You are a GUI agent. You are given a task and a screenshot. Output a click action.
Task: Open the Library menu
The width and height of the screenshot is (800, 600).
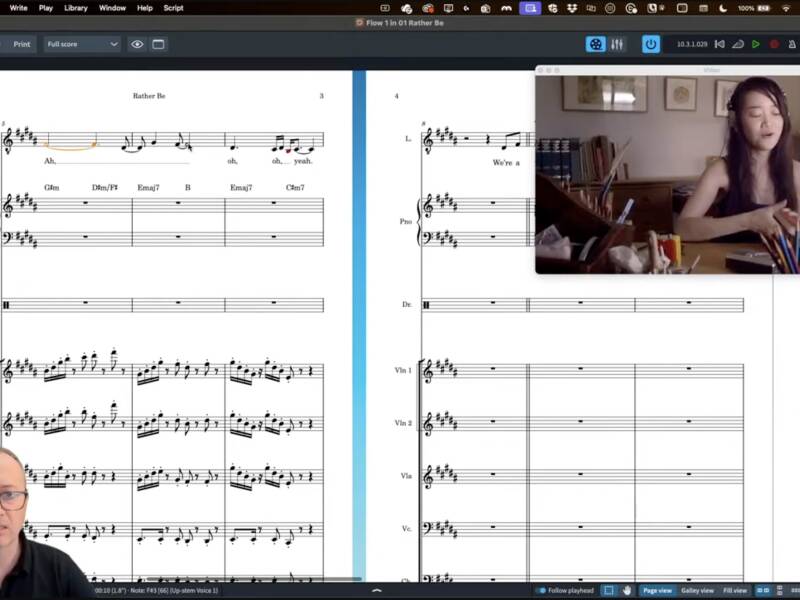(75, 7)
